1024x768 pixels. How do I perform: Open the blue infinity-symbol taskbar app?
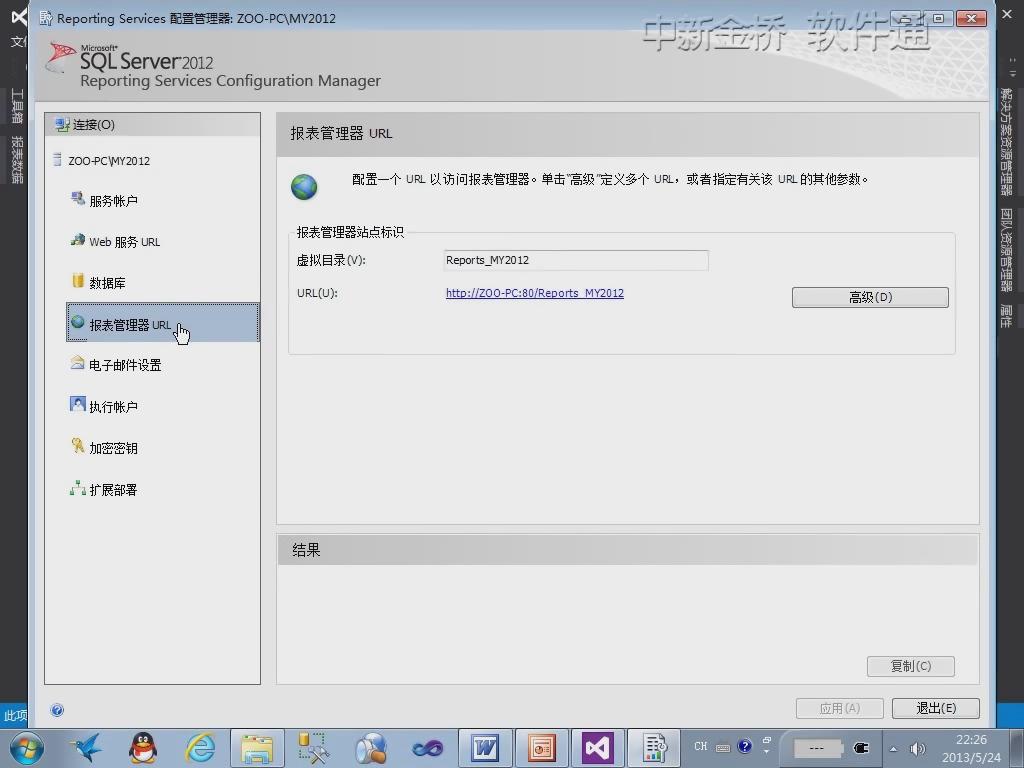[428, 748]
